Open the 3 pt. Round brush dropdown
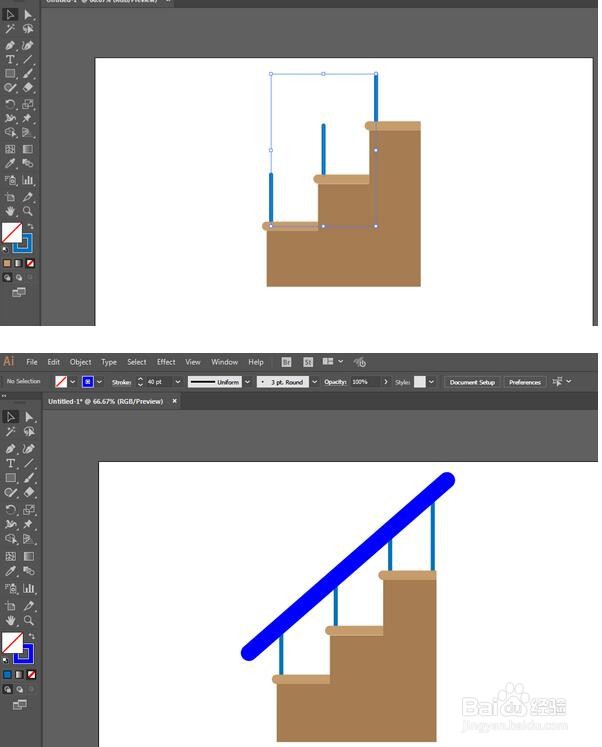The width and height of the screenshot is (602, 747). click(315, 382)
